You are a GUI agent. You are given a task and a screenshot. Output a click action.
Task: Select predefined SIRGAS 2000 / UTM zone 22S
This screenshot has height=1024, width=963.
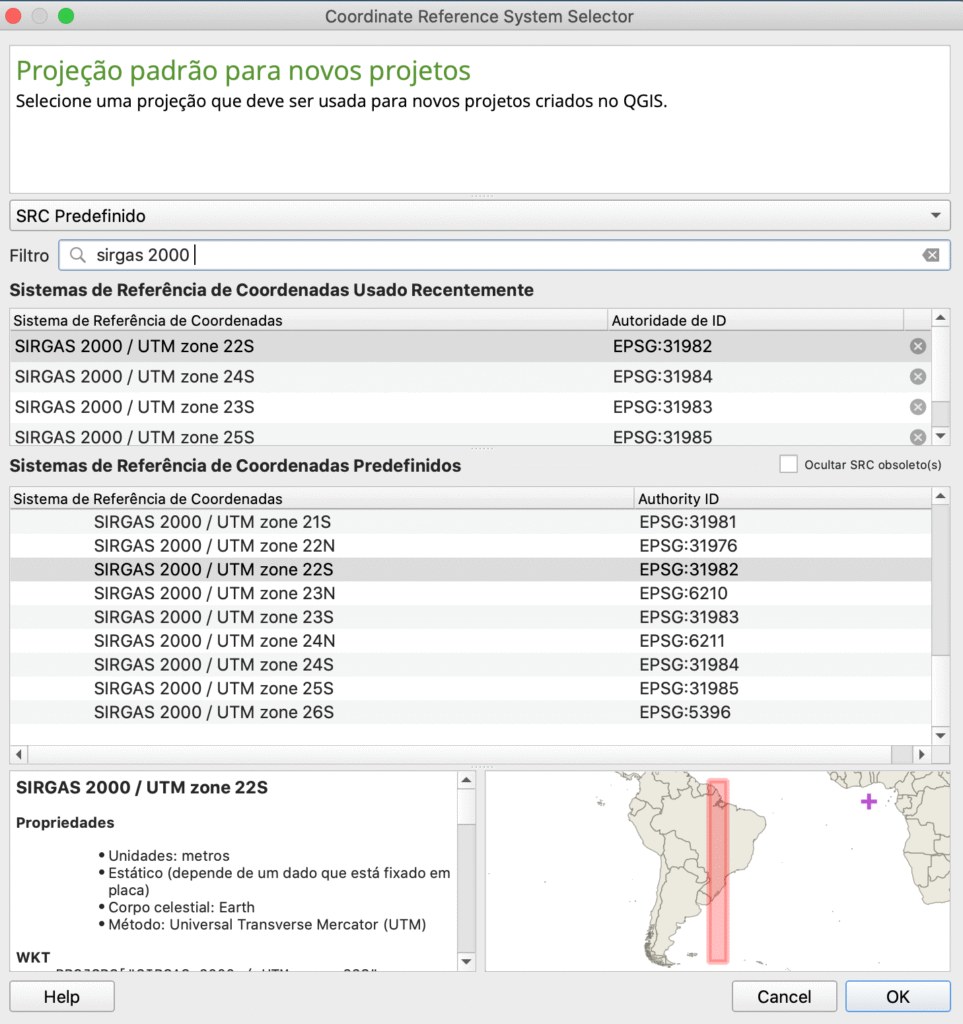point(470,569)
